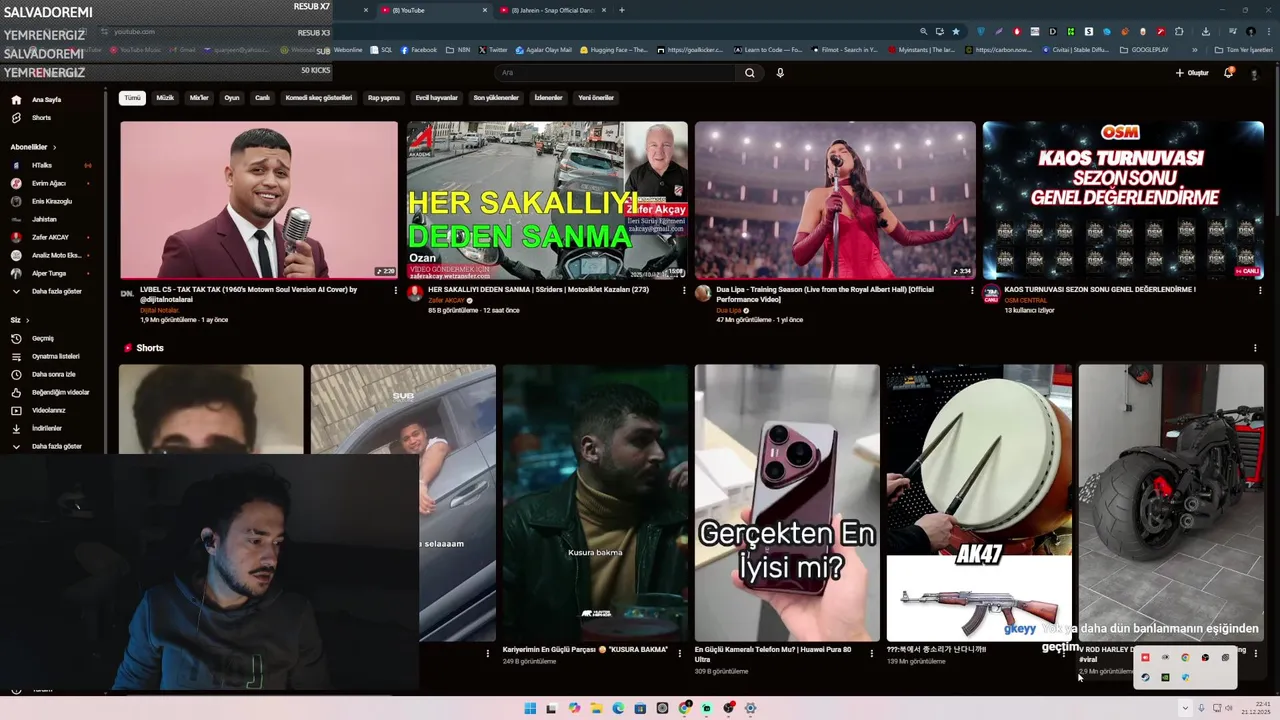Open the AK47 drum short
The height and width of the screenshot is (720, 1280).
coord(979,503)
